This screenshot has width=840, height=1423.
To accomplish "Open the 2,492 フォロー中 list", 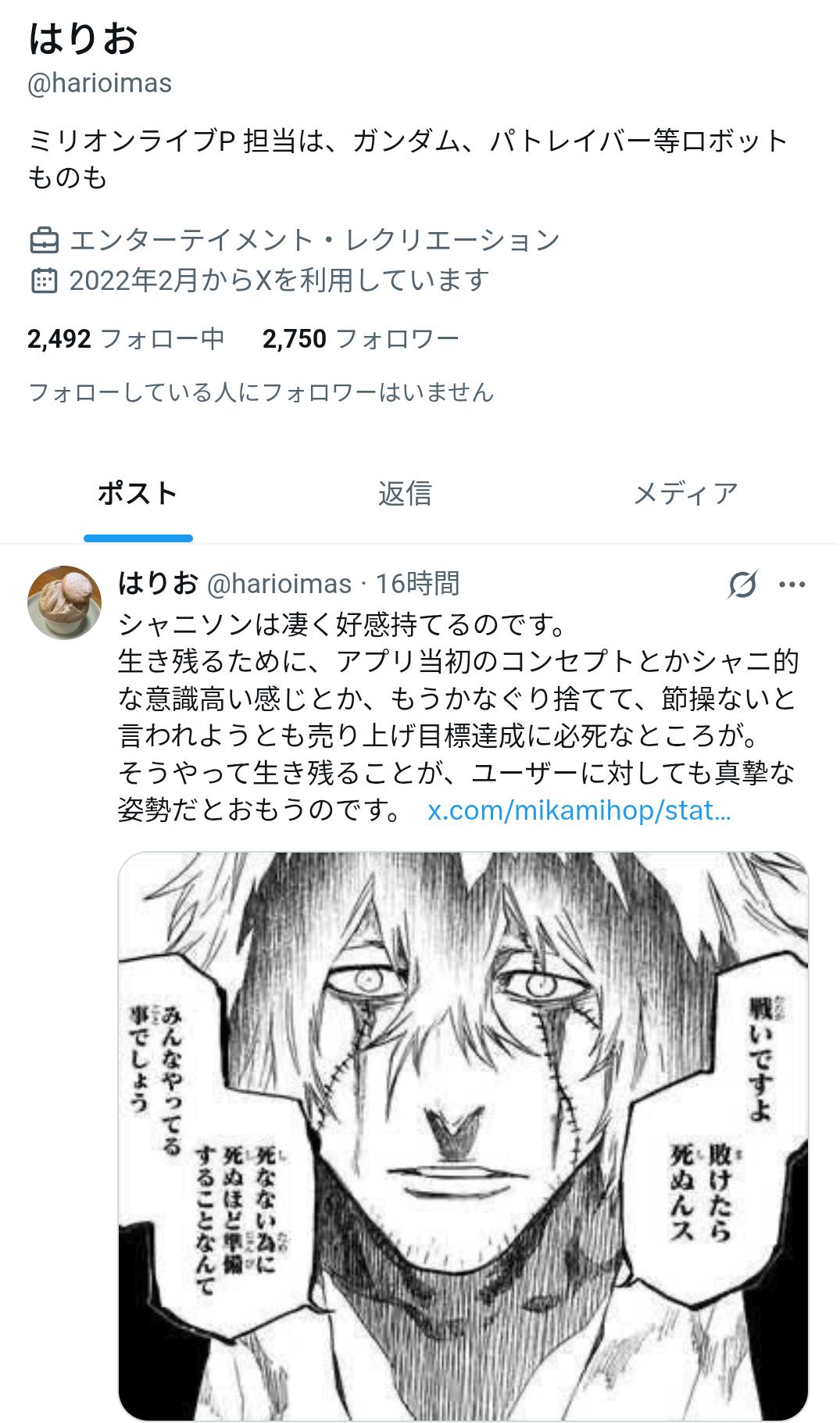I will [x=126, y=339].
